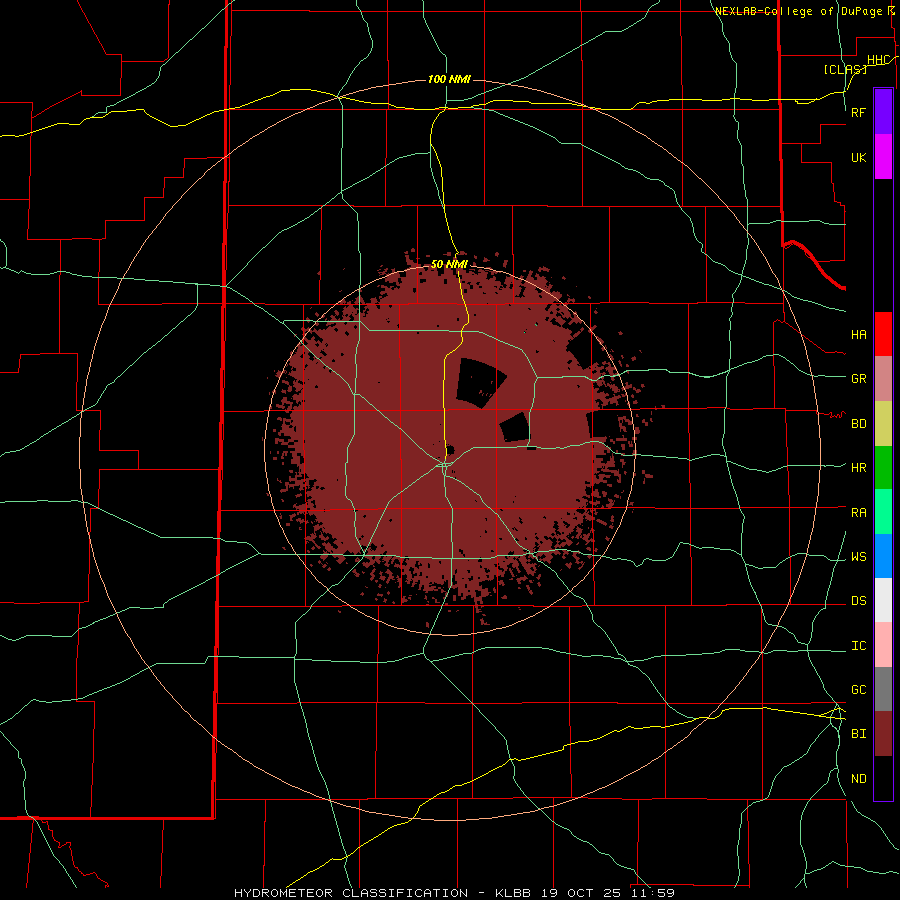Click the ND black legend swatch
Screen dimensions: 900x900
pyautogui.click(x=883, y=778)
